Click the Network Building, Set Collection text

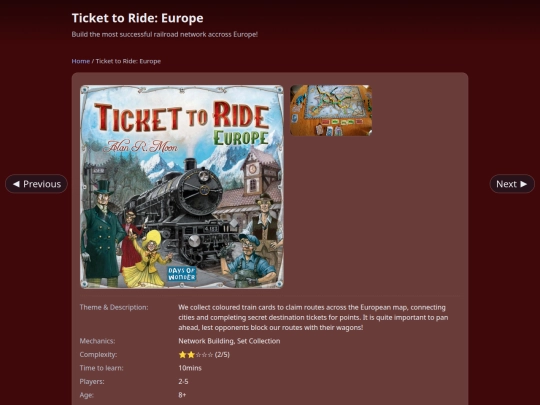click(229, 341)
